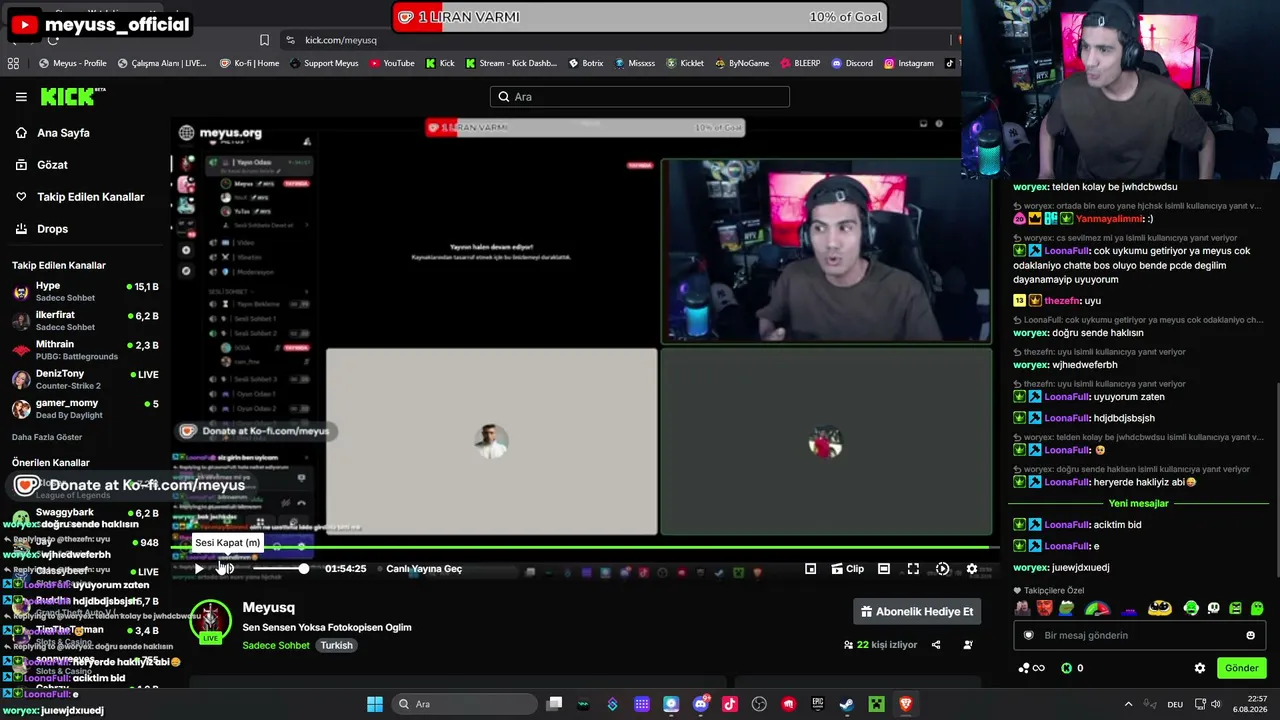Insert the Pepe frog emote

[1066, 608]
